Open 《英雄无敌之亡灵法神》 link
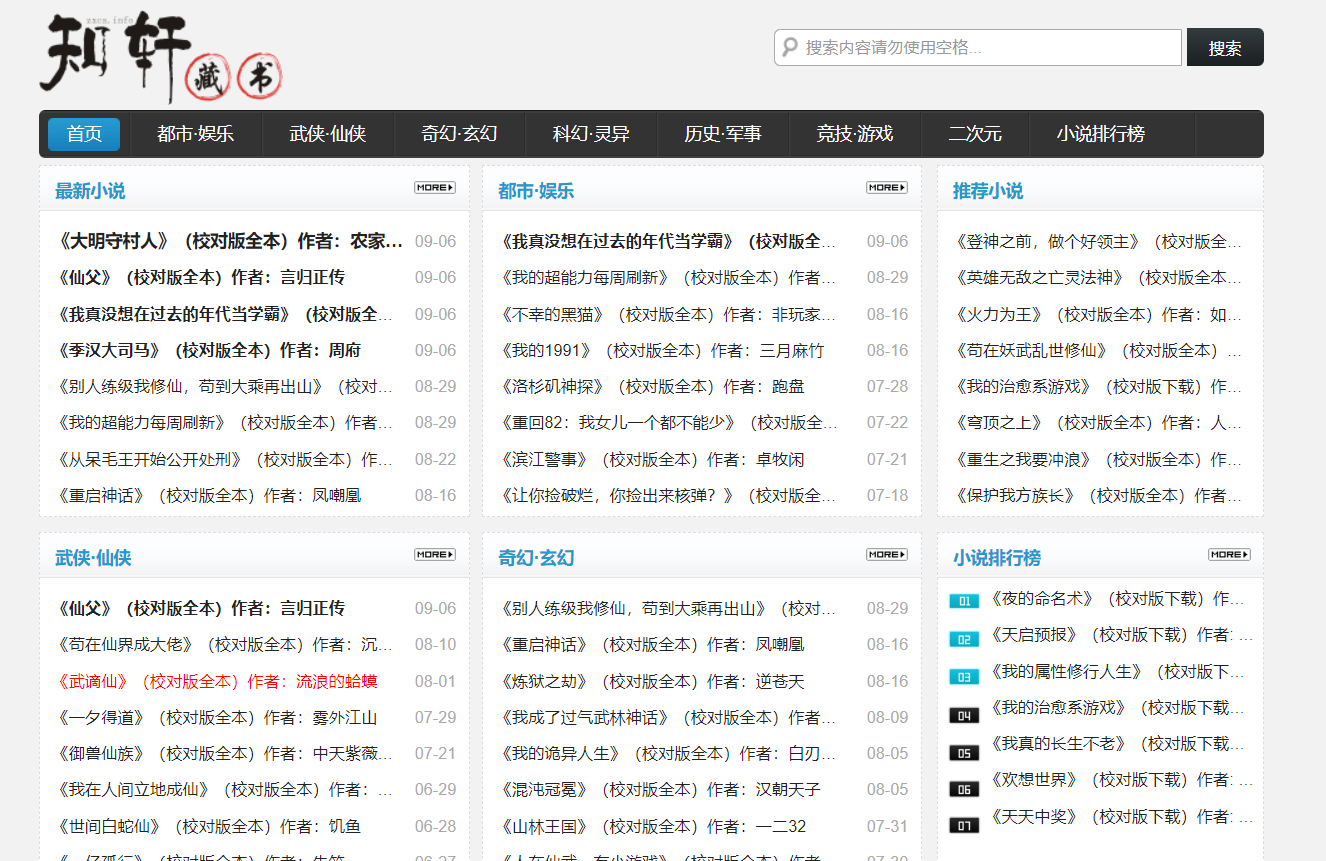The image size is (1326, 861). pyautogui.click(x=1098, y=277)
